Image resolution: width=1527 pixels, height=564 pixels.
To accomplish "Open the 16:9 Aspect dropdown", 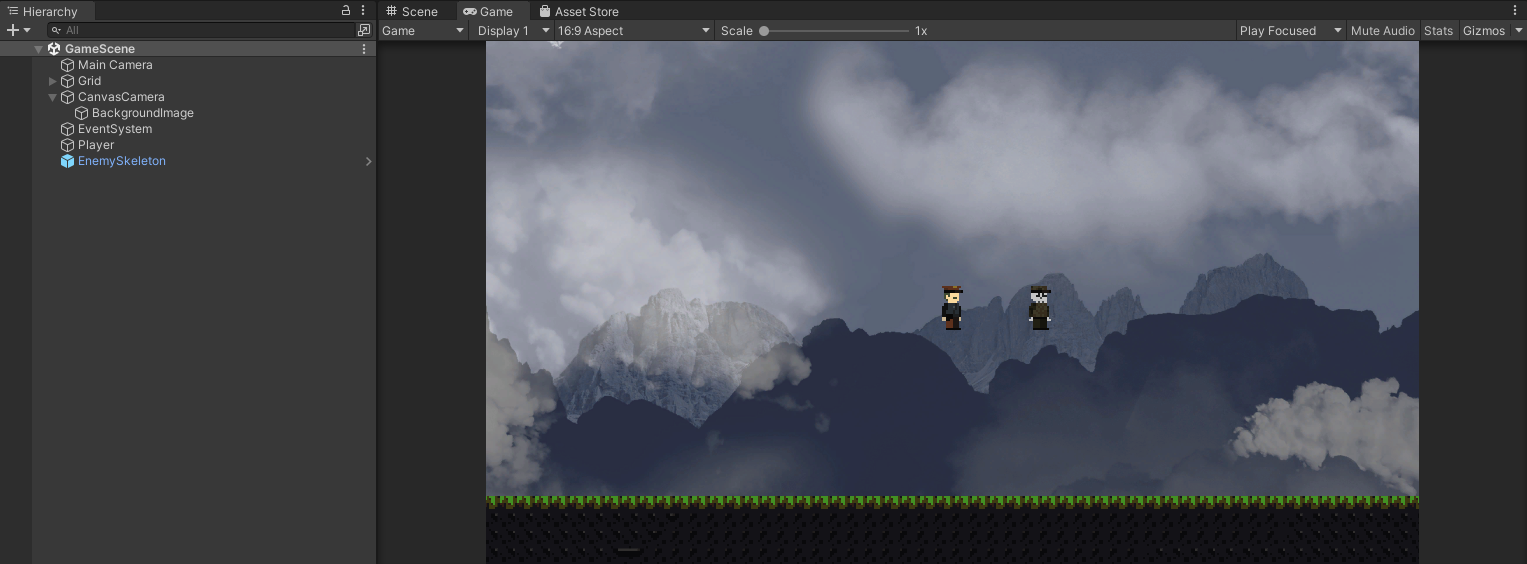I will (634, 30).
